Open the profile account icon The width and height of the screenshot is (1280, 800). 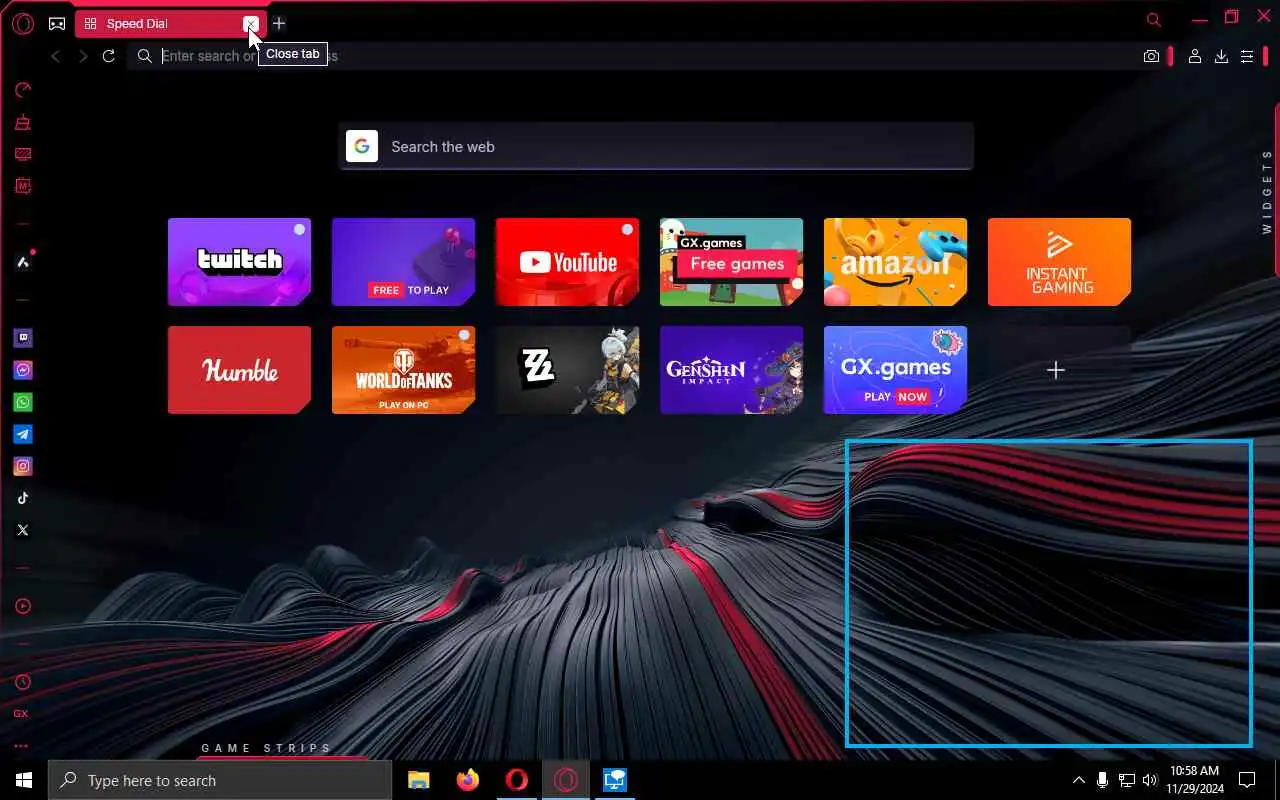(x=1194, y=57)
